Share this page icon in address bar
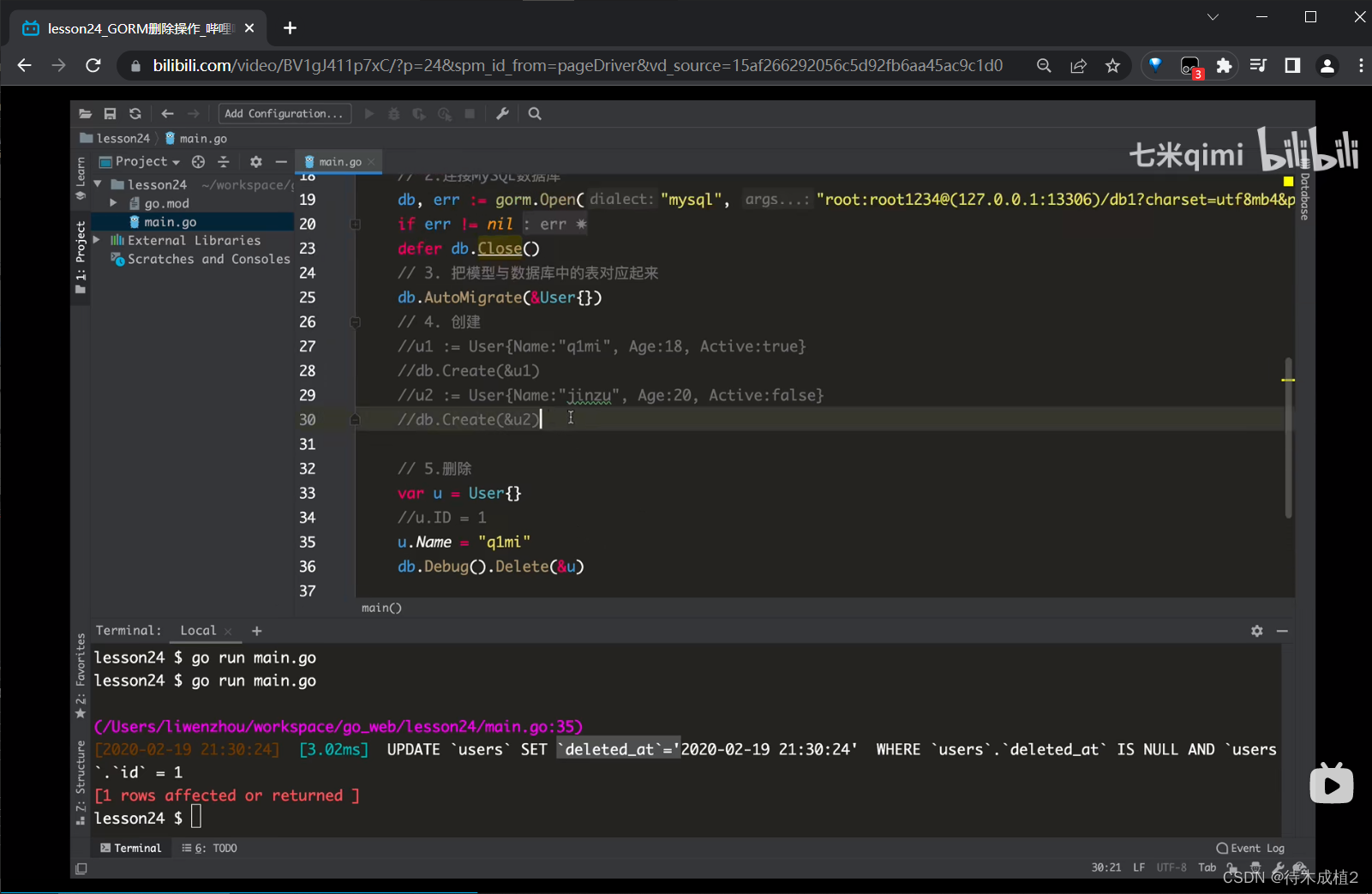 tap(1078, 65)
